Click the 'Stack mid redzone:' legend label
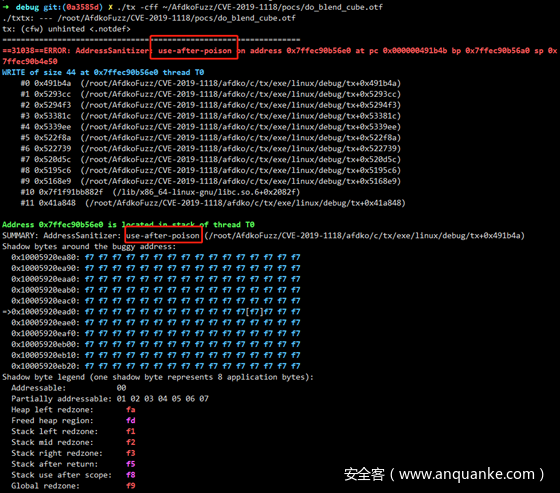This screenshot has width=560, height=493. click(x=52, y=443)
